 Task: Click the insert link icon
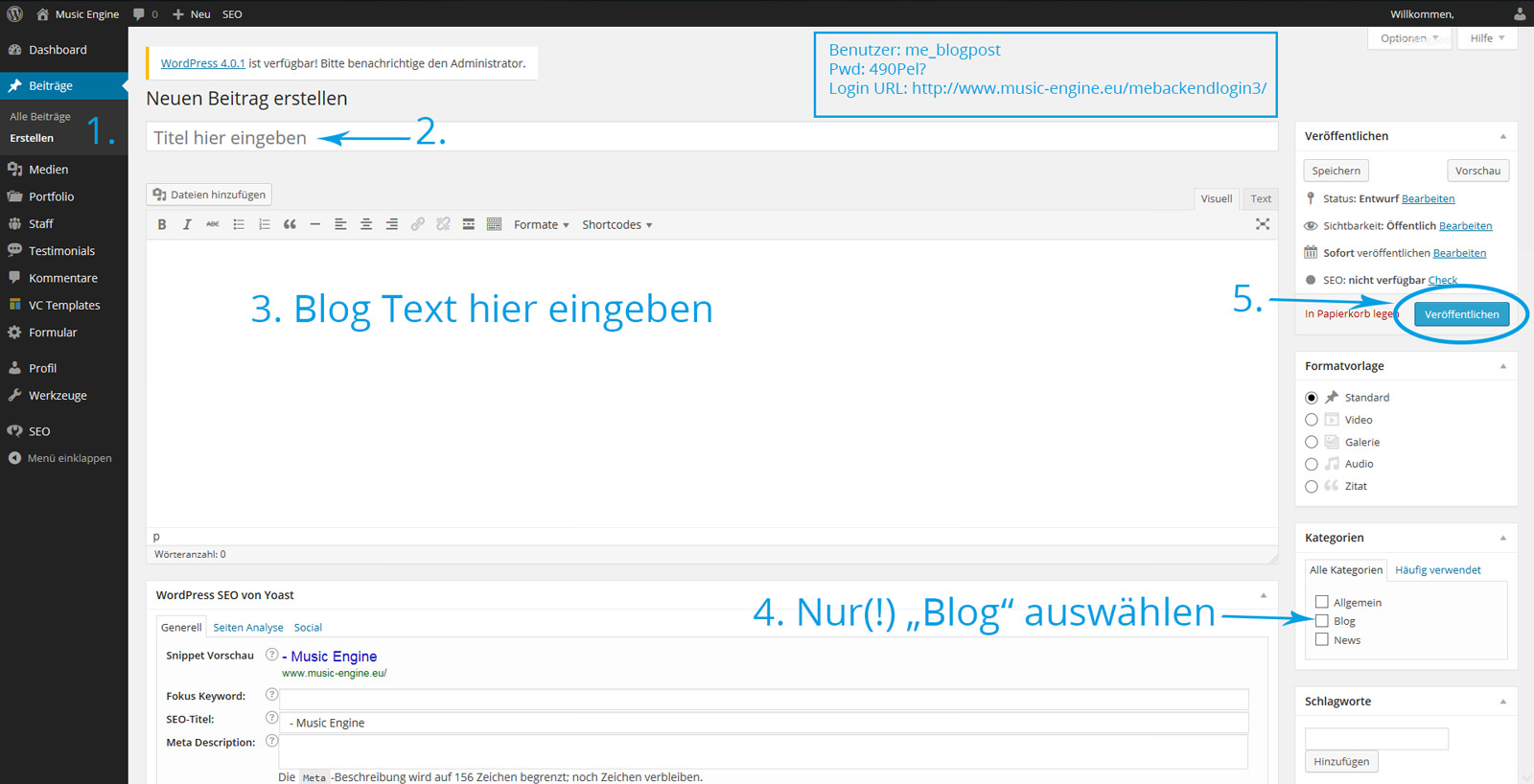tap(417, 224)
